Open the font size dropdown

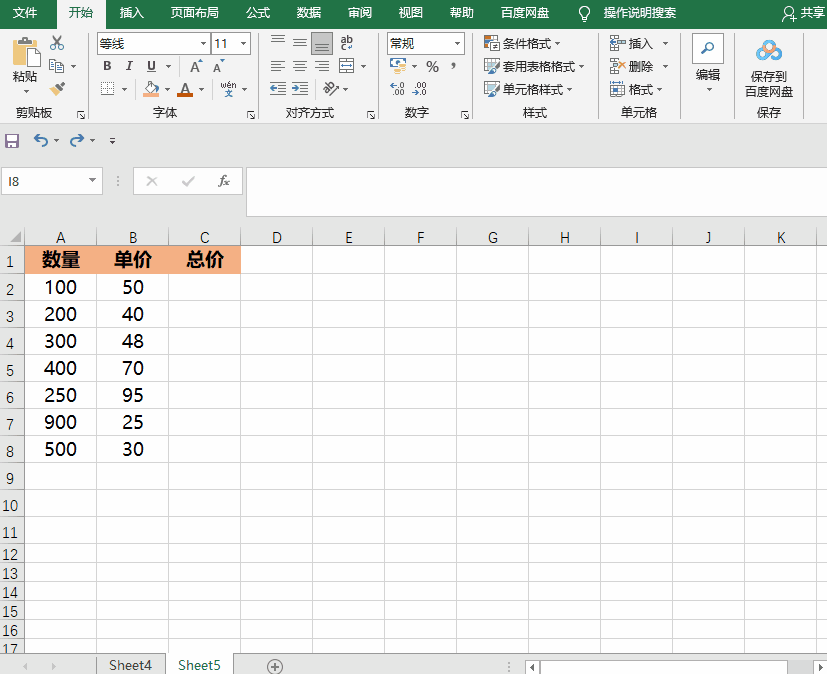point(243,44)
